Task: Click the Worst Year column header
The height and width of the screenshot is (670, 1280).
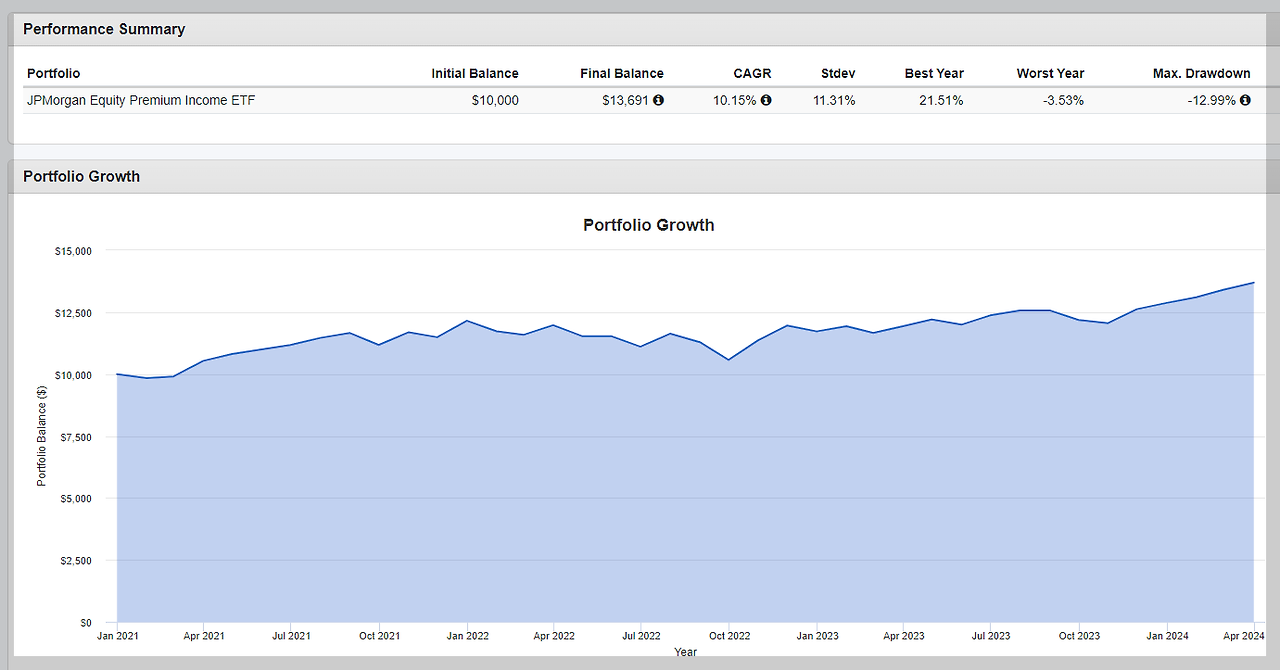Action: click(1050, 73)
